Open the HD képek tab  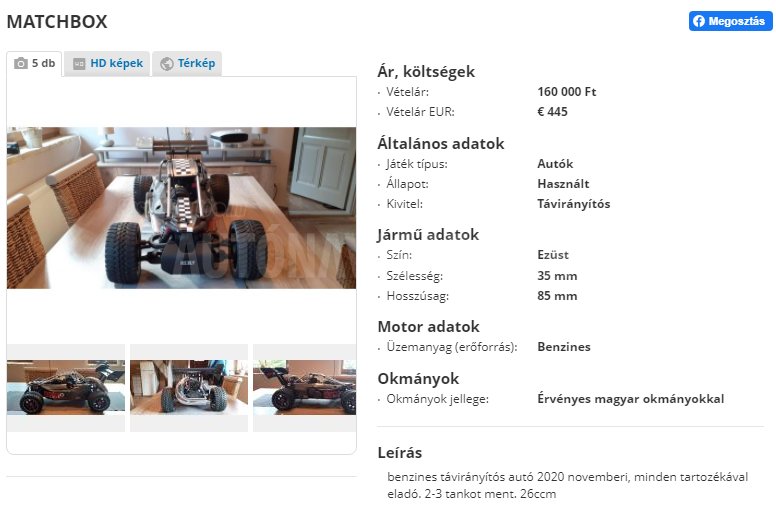click(107, 64)
